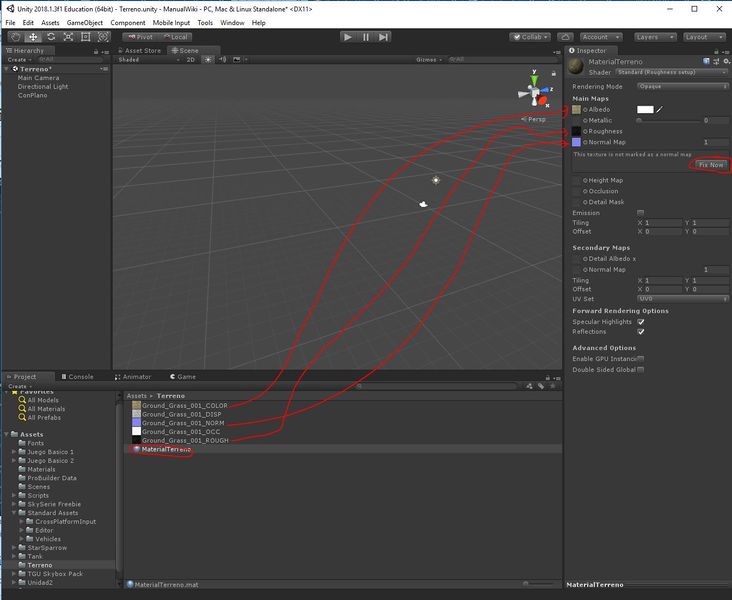Screen dimensions: 732x600
Task: Select the Move tool
Action: pyautogui.click(x=33, y=37)
